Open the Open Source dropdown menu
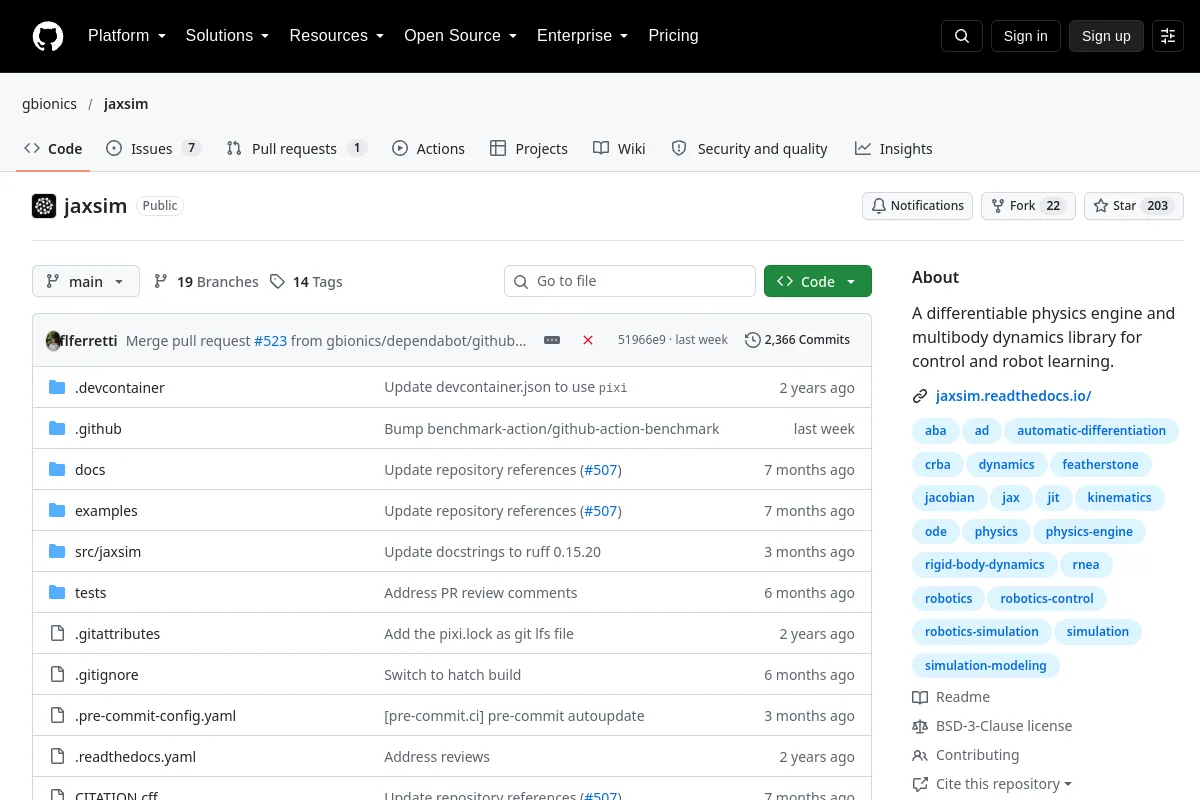 [461, 36]
